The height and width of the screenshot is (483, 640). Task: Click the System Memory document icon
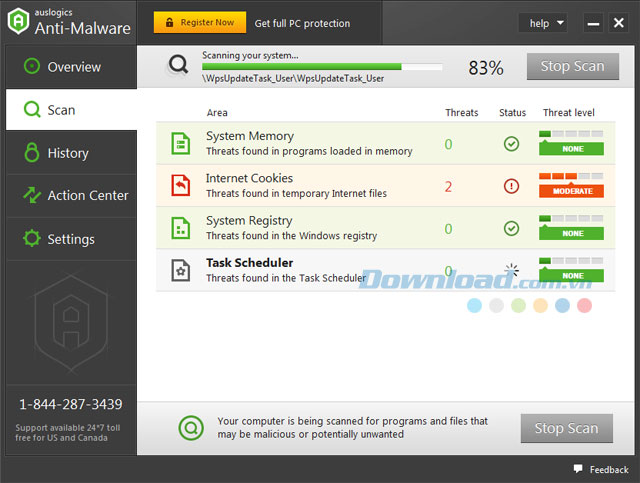180,143
